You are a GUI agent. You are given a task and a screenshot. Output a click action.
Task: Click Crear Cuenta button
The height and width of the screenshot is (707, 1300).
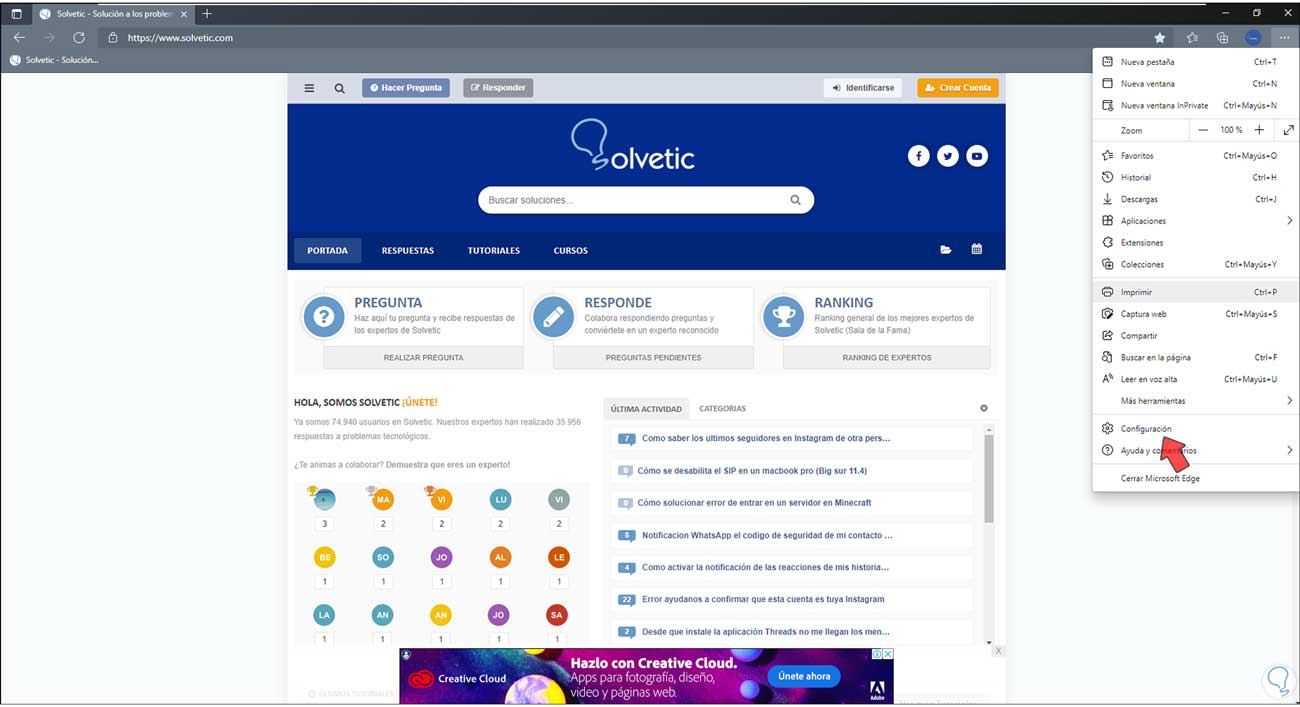point(958,88)
